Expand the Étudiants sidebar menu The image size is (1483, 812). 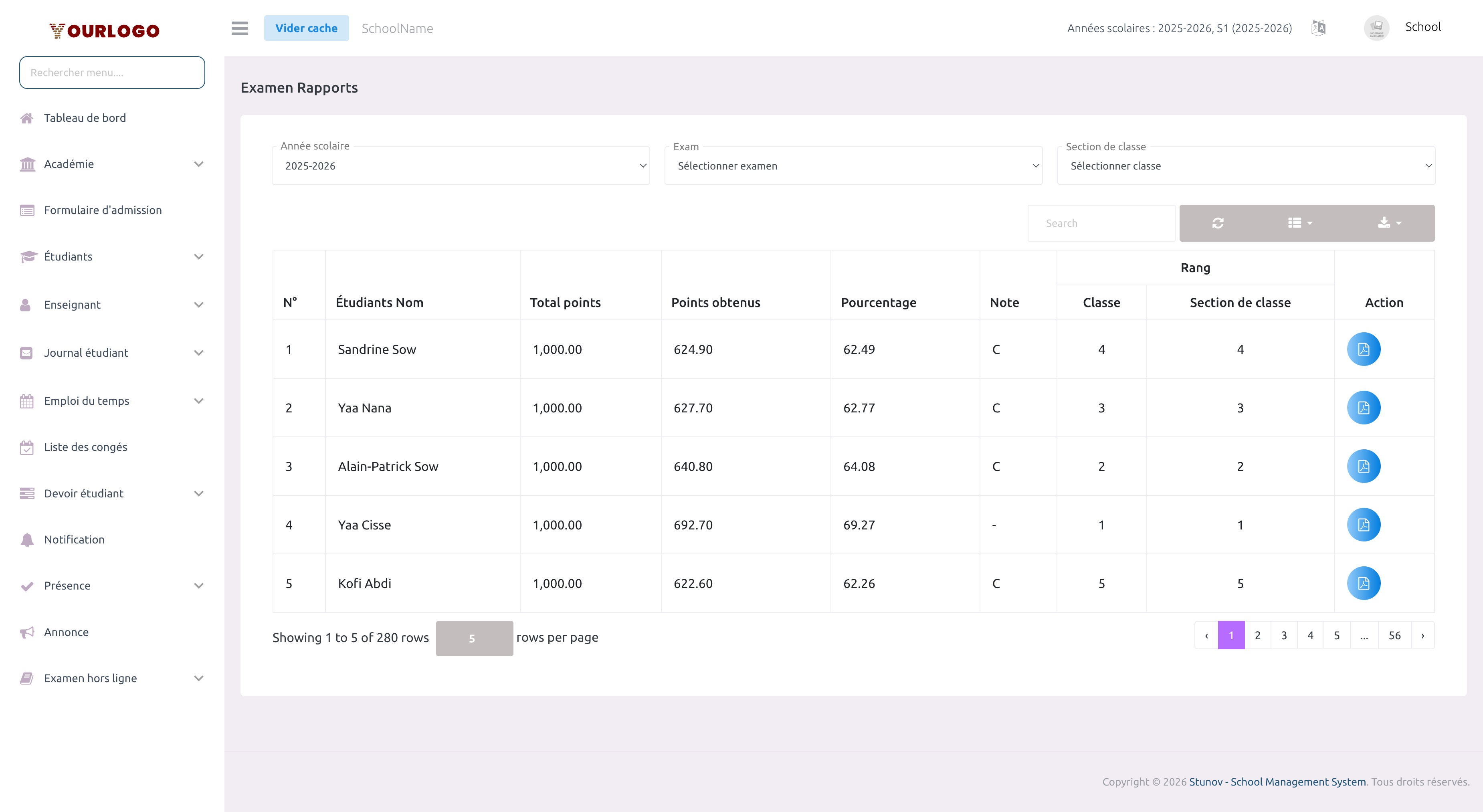112,257
